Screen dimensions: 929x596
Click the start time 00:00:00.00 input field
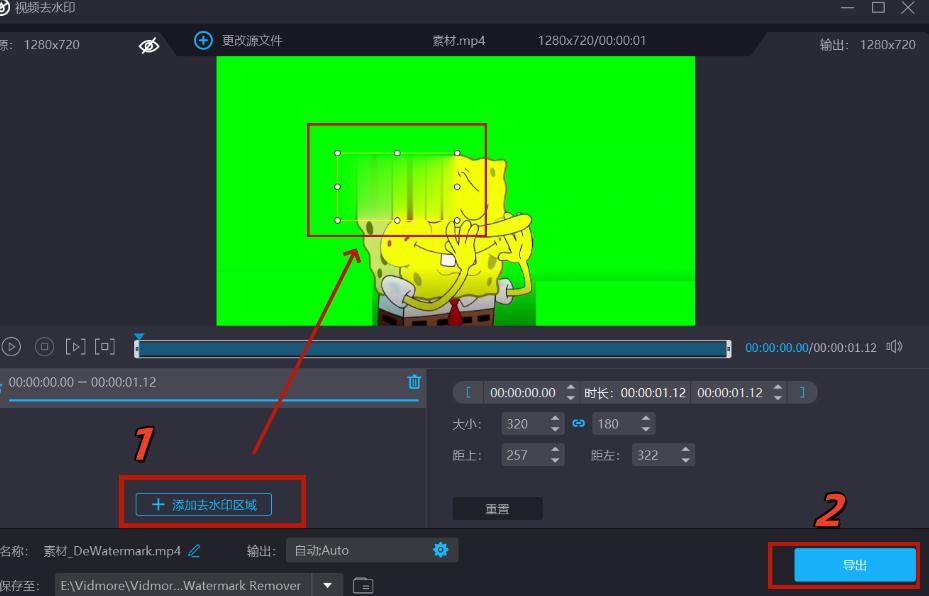point(522,393)
